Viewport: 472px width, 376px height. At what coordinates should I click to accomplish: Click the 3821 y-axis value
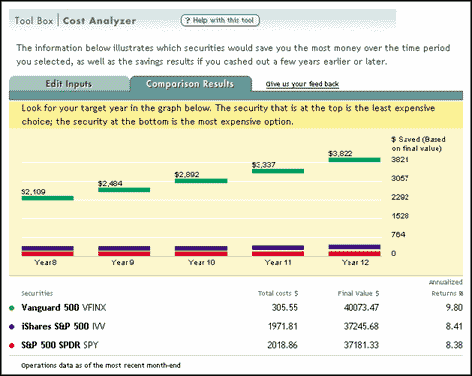(x=400, y=160)
